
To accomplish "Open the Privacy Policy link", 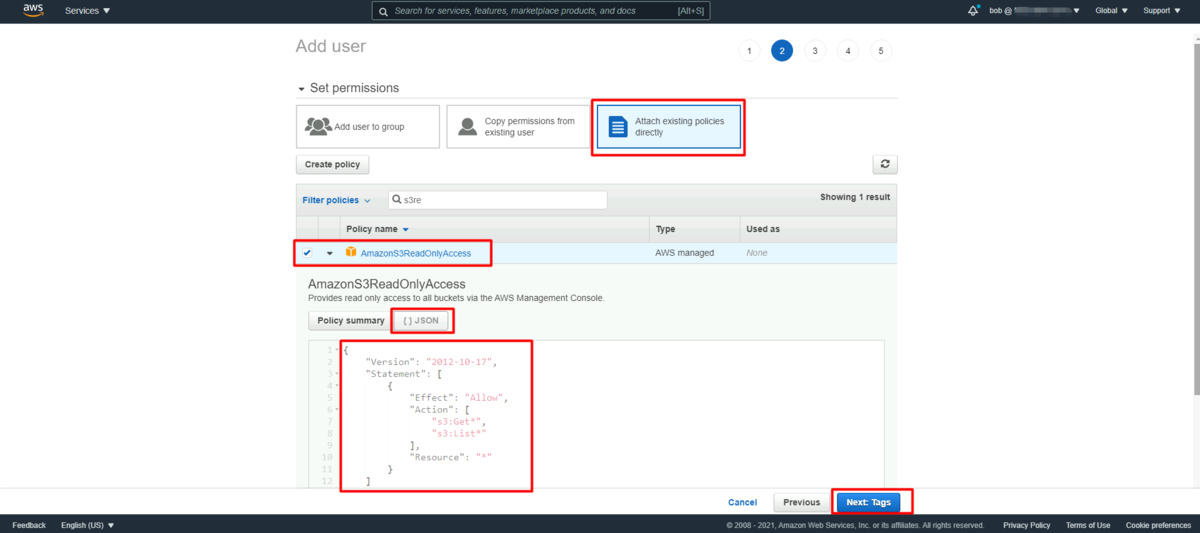I will 1027,525.
